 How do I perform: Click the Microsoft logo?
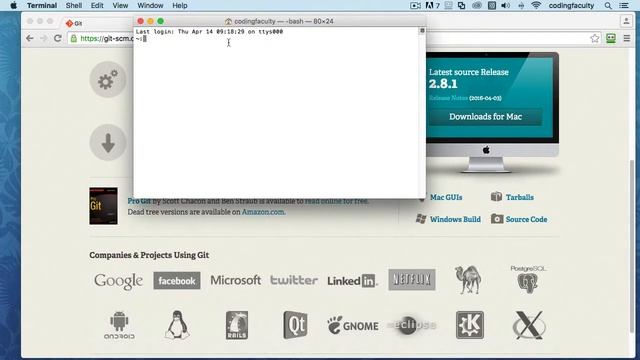tap(236, 280)
